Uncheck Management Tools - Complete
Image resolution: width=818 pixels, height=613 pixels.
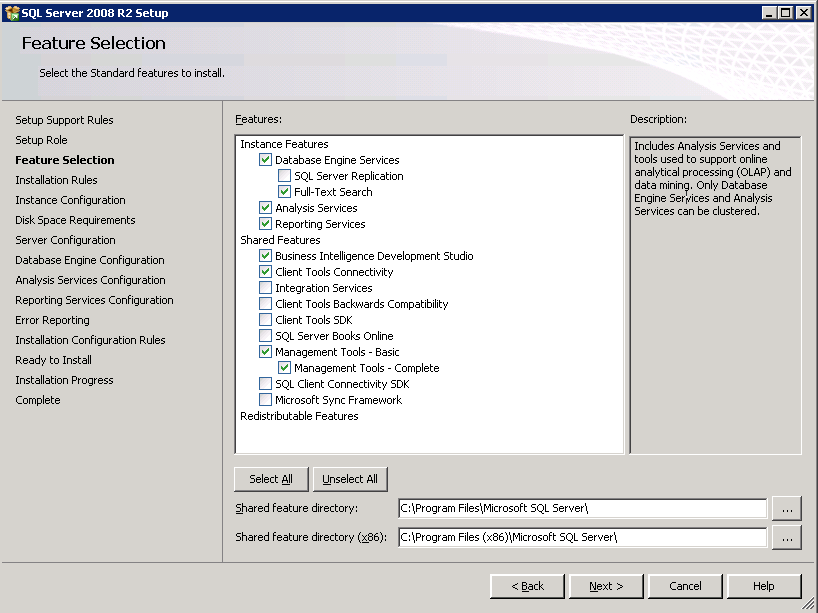[x=285, y=367]
